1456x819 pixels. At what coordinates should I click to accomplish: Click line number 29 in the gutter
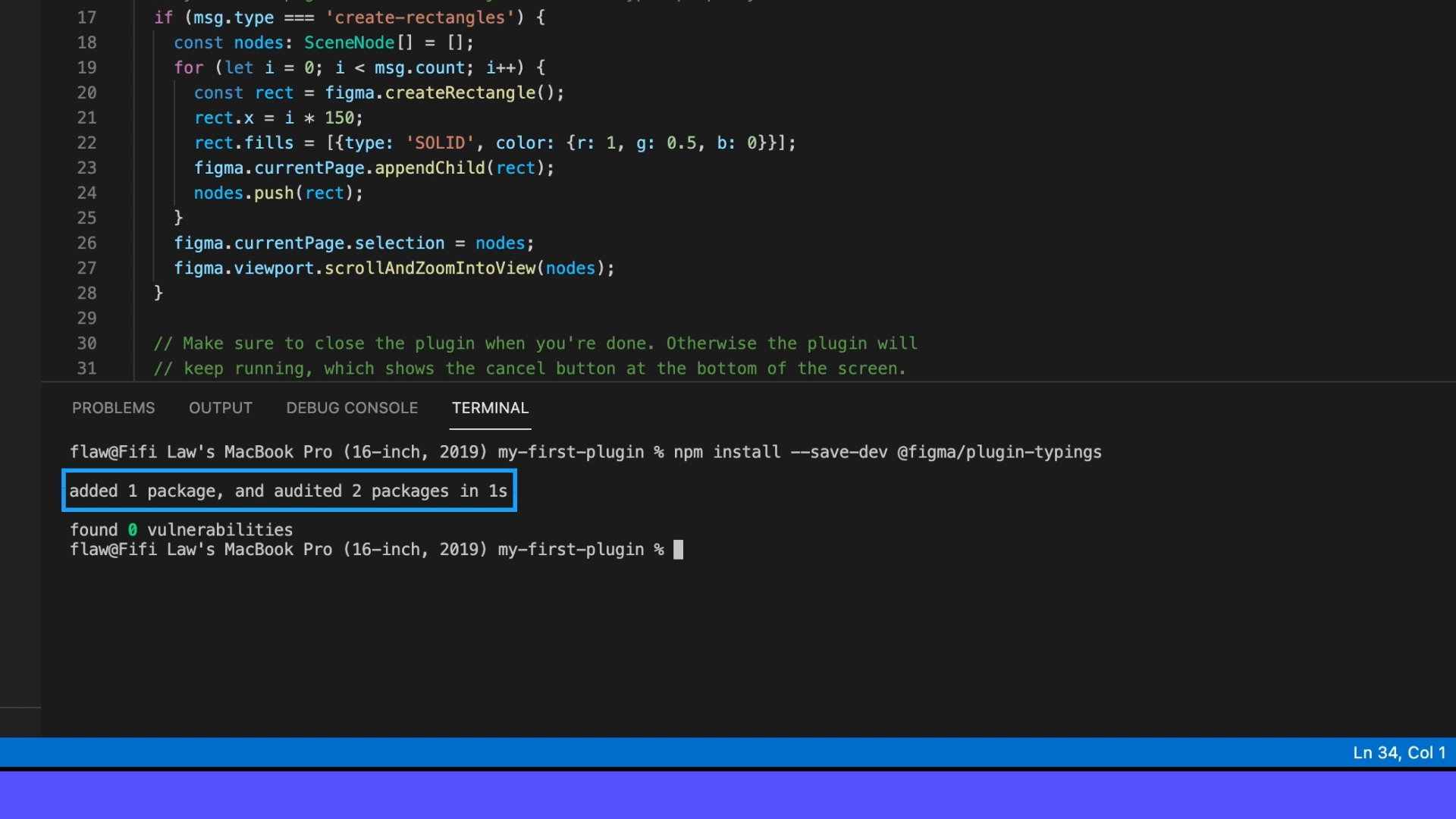tap(86, 318)
